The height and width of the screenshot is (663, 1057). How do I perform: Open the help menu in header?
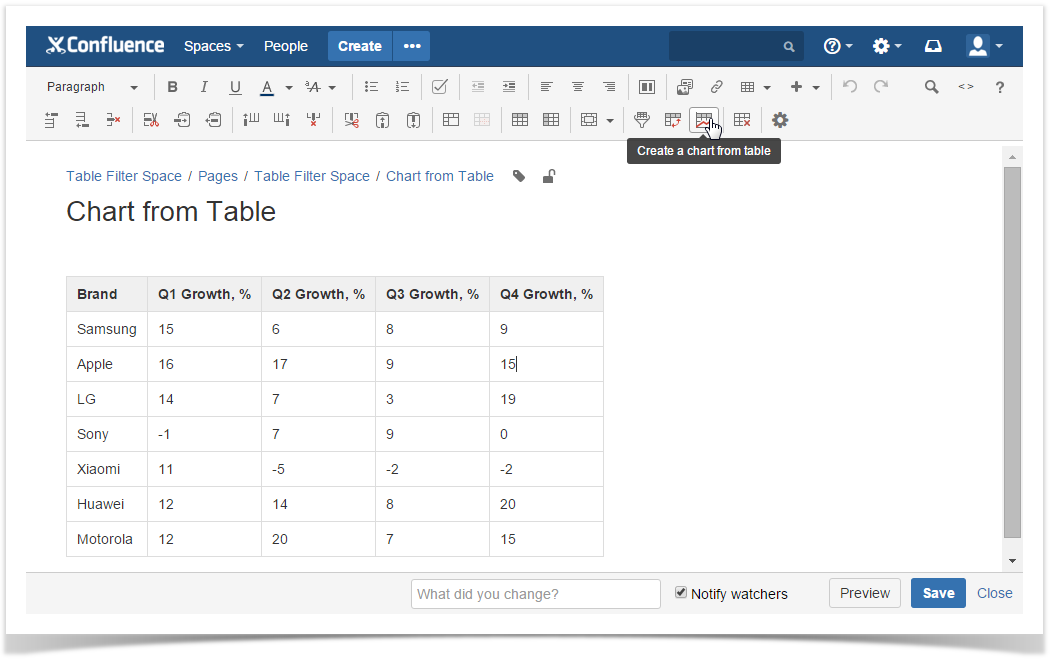click(838, 46)
